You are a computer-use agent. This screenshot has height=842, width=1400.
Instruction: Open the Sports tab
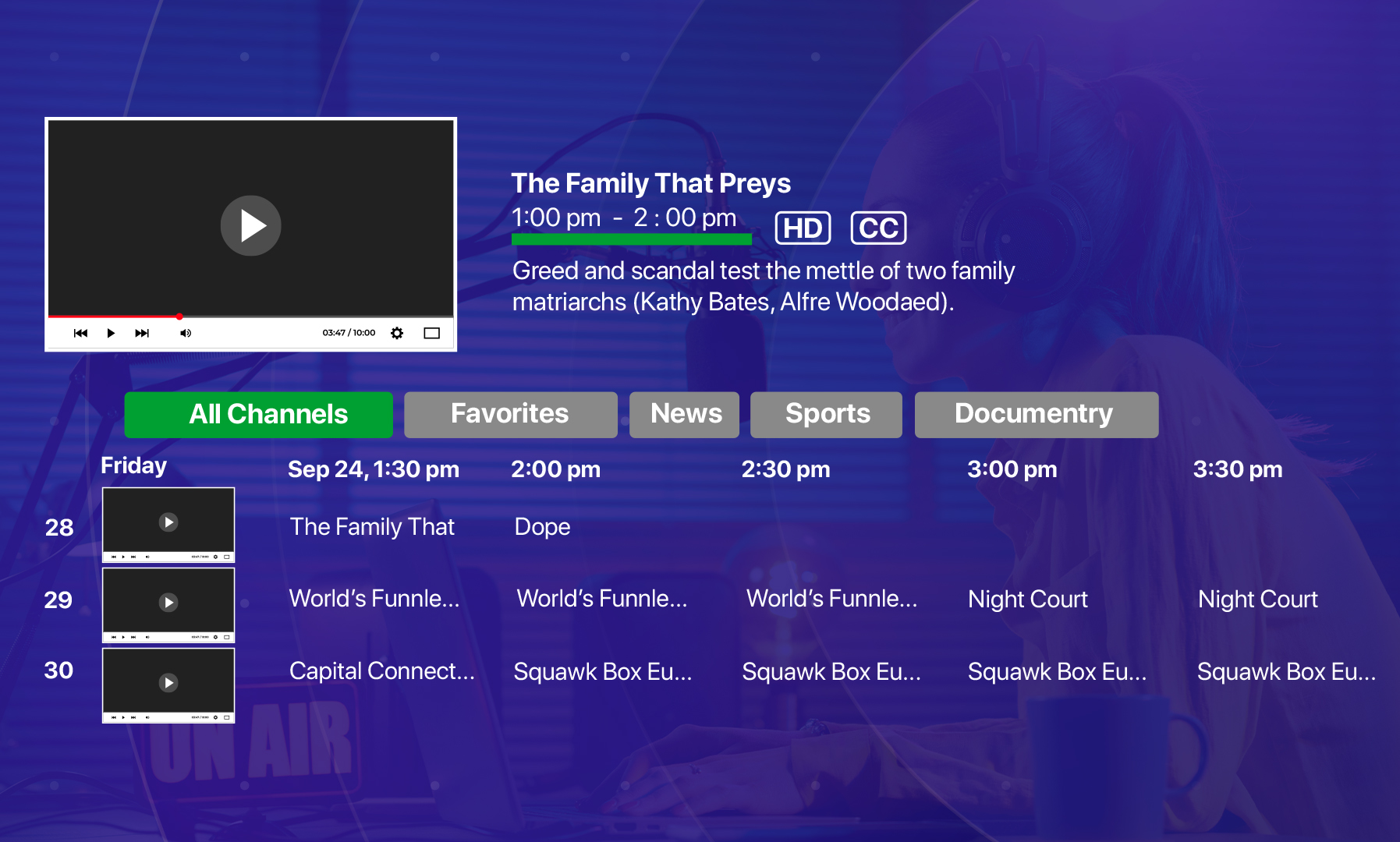pos(826,415)
